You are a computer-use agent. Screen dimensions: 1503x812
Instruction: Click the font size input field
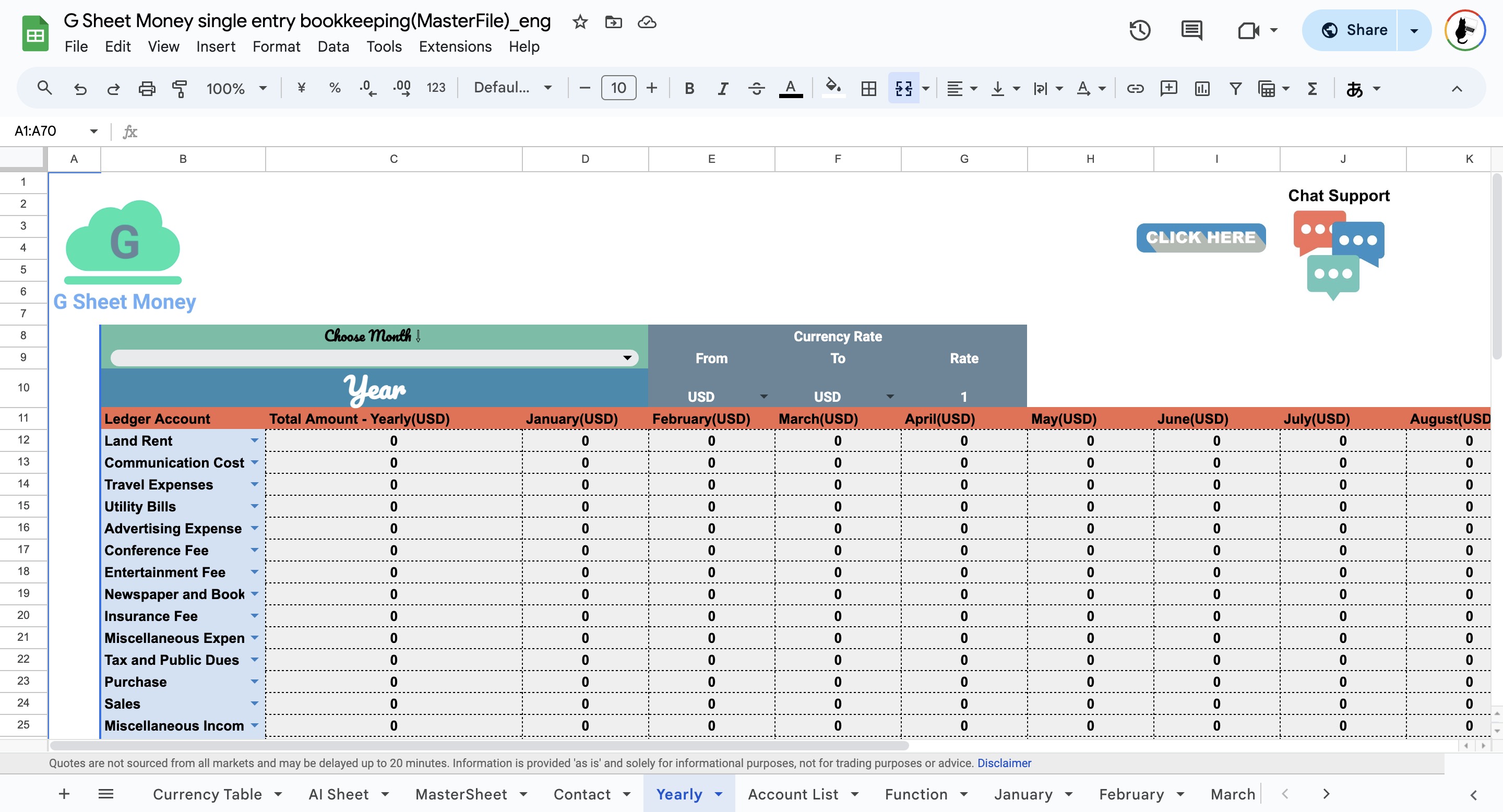click(618, 88)
